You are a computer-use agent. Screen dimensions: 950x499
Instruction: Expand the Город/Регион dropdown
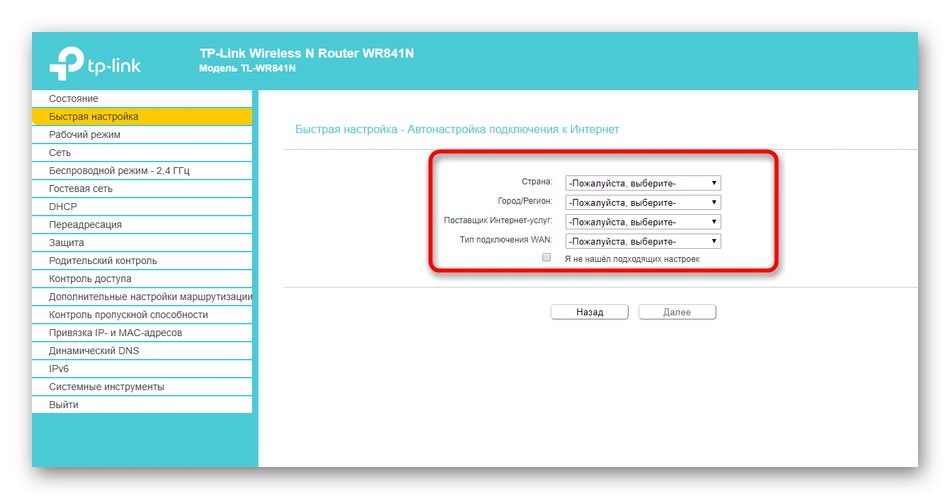643,202
